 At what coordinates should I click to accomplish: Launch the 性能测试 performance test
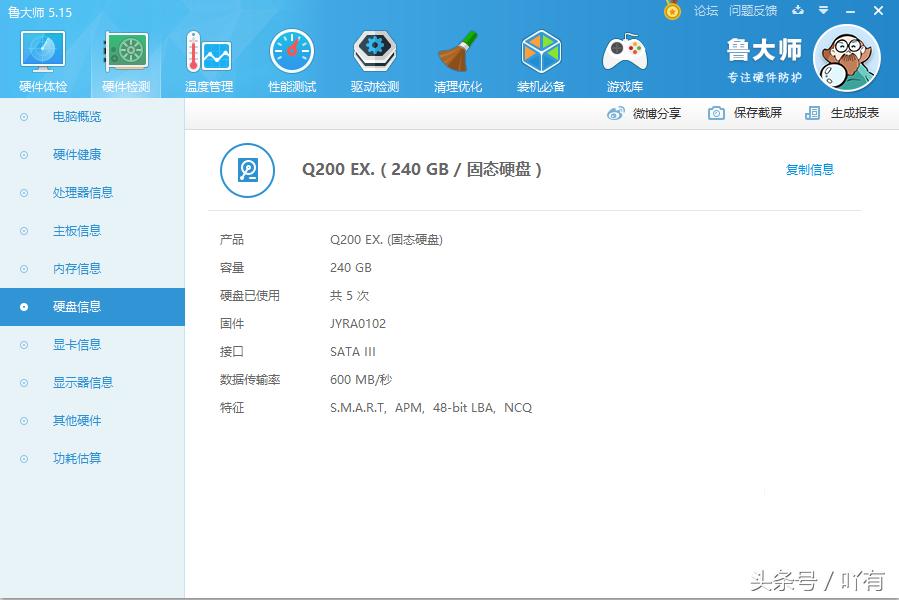click(x=290, y=57)
